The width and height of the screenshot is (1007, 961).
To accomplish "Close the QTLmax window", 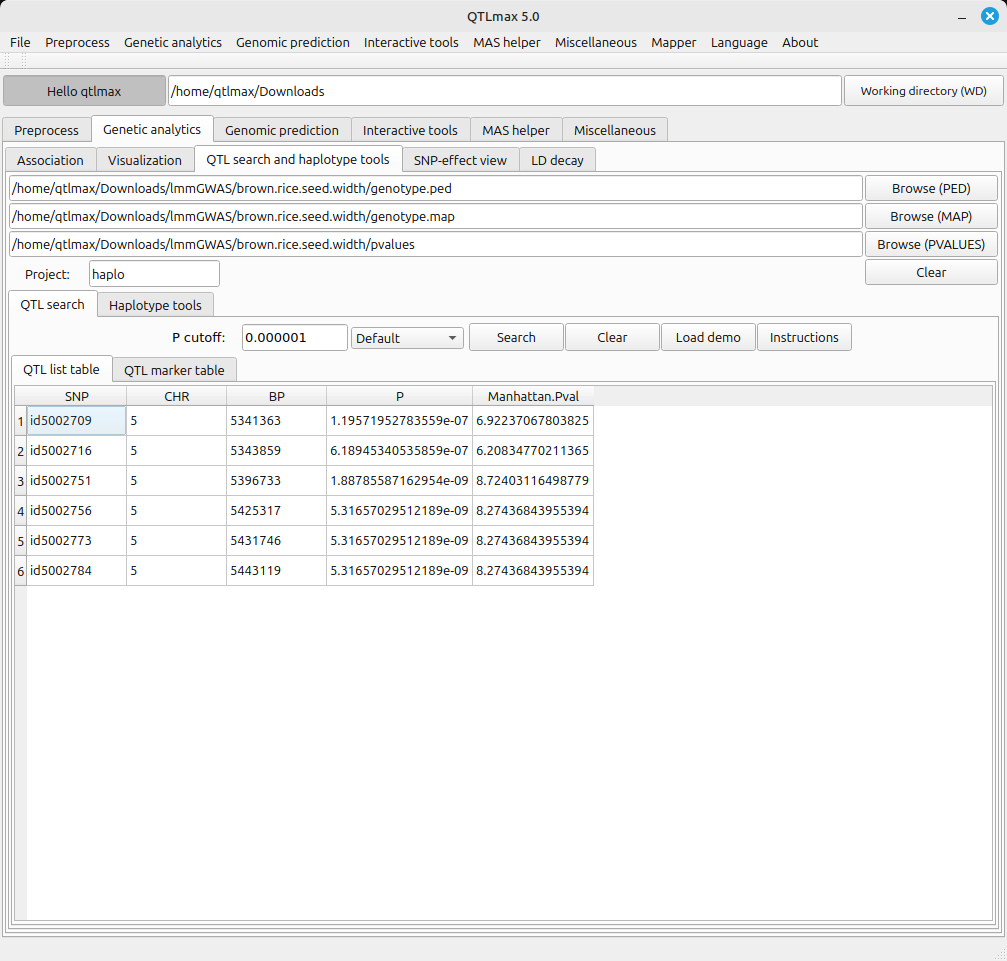I will tap(989, 16).
